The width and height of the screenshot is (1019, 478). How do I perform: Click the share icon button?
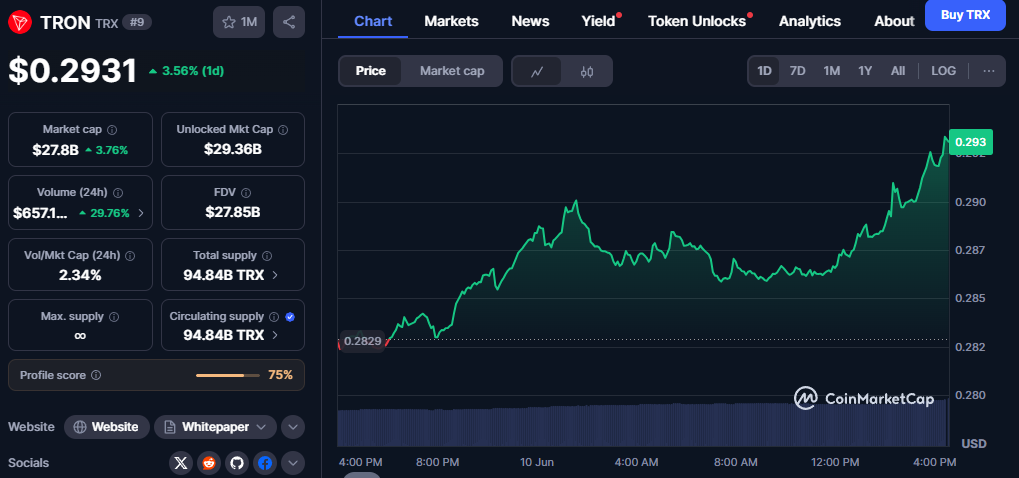[289, 22]
